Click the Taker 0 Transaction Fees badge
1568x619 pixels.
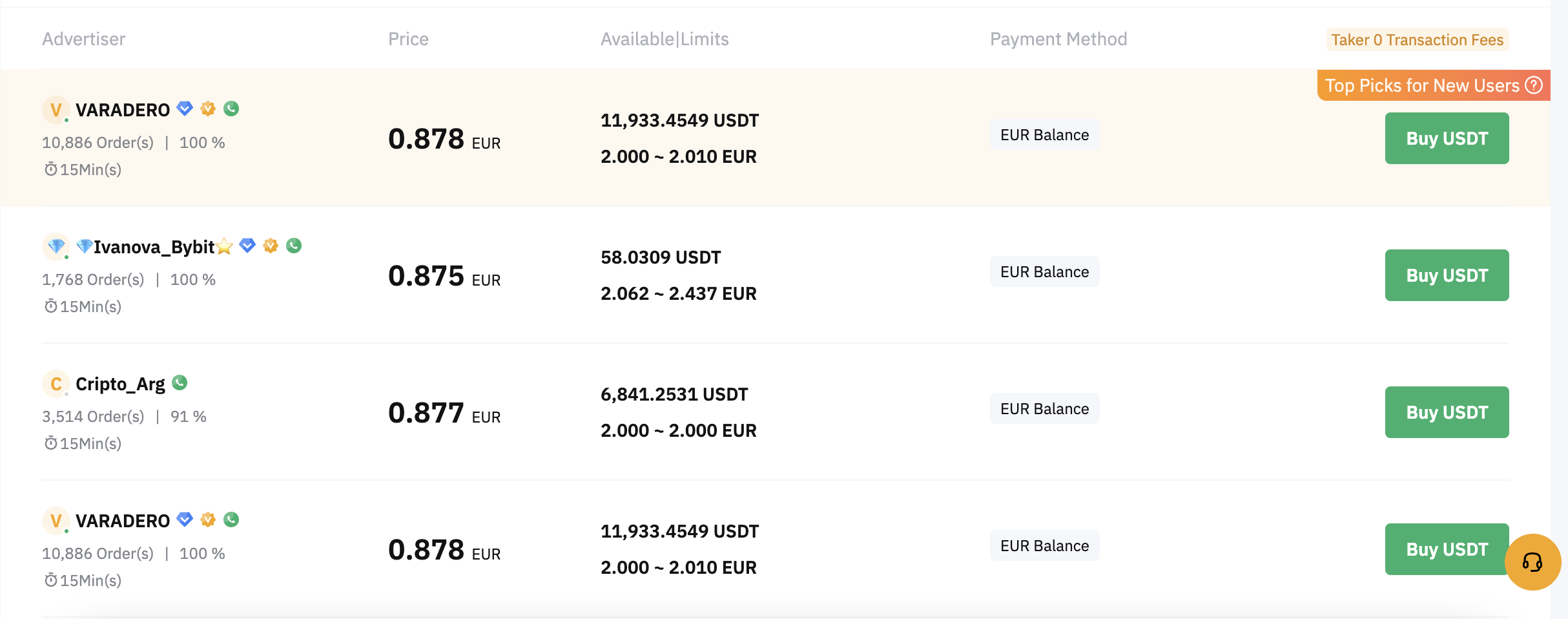coord(1417,40)
